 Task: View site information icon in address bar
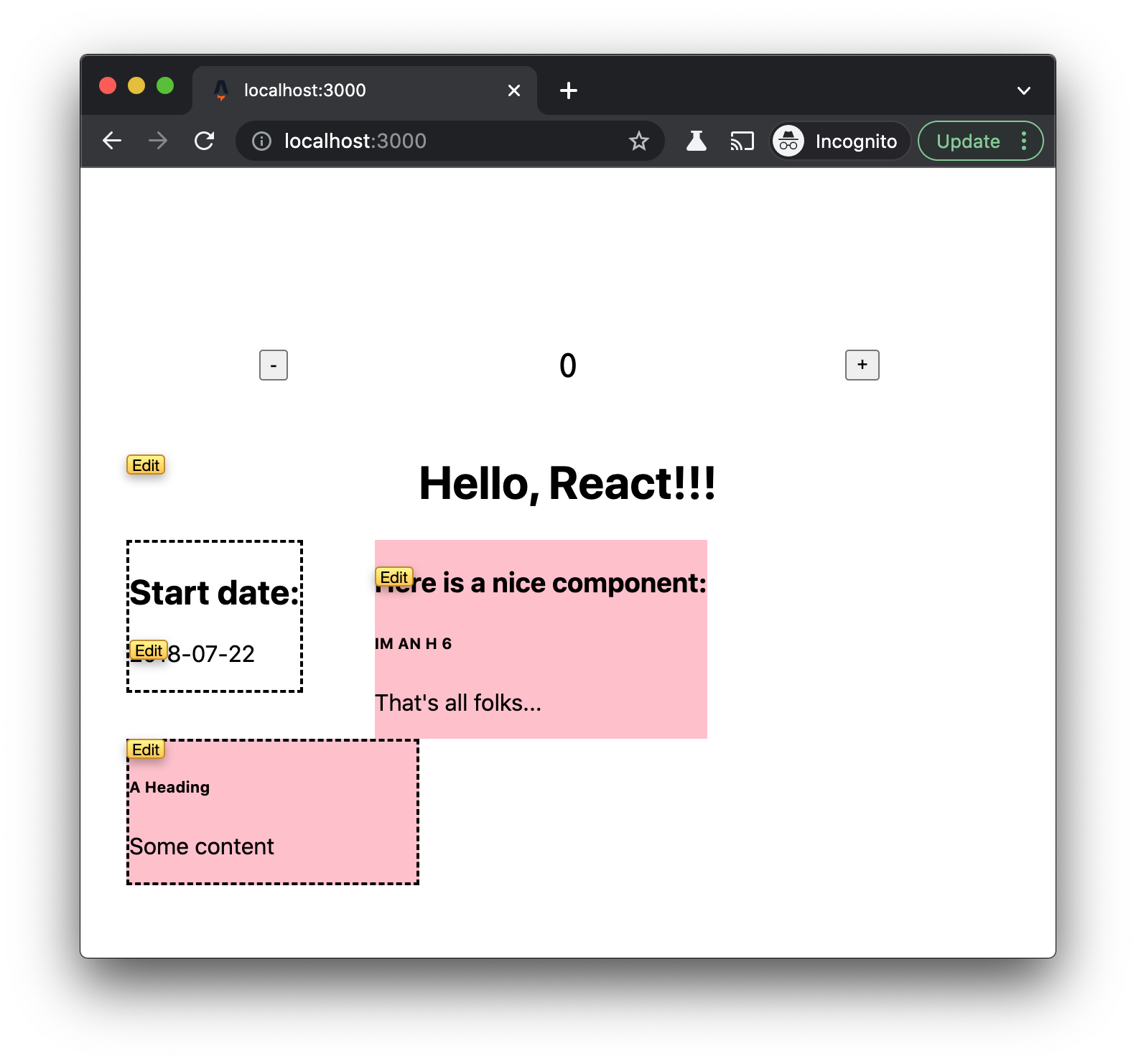click(262, 141)
